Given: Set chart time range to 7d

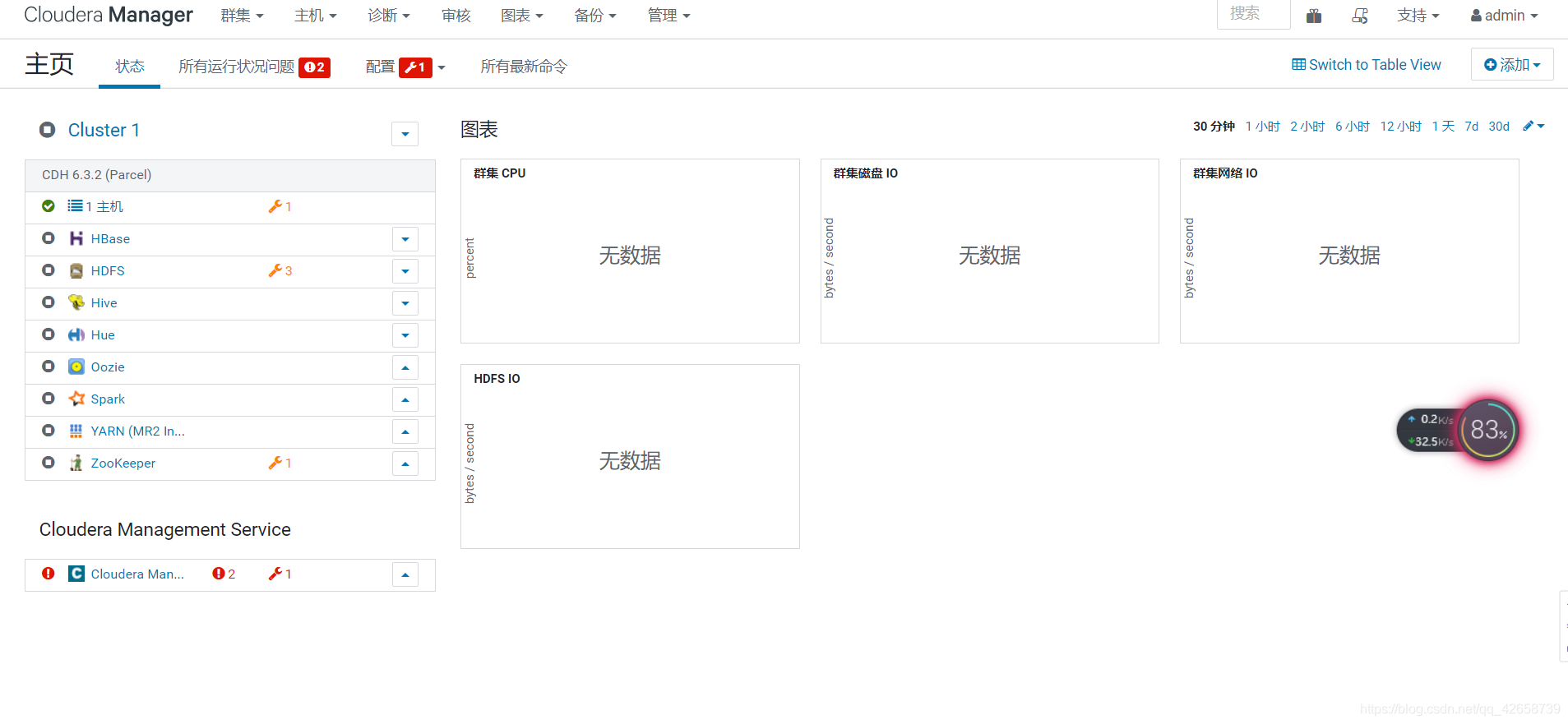Looking at the screenshot, I should click(x=1471, y=126).
